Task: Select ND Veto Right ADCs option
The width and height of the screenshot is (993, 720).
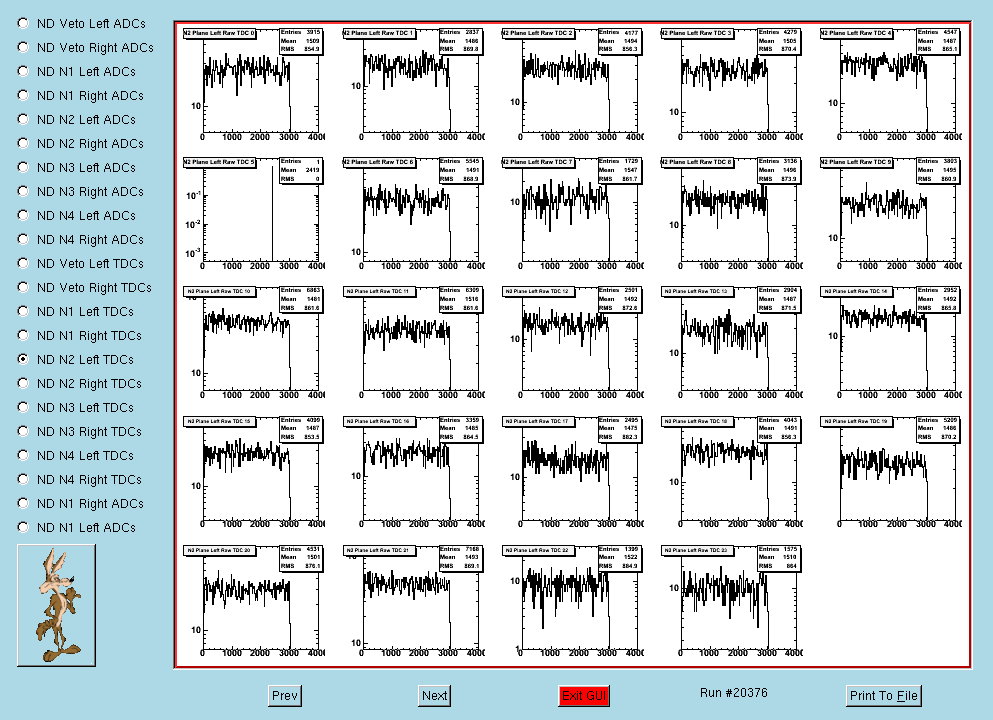Action: [23, 47]
